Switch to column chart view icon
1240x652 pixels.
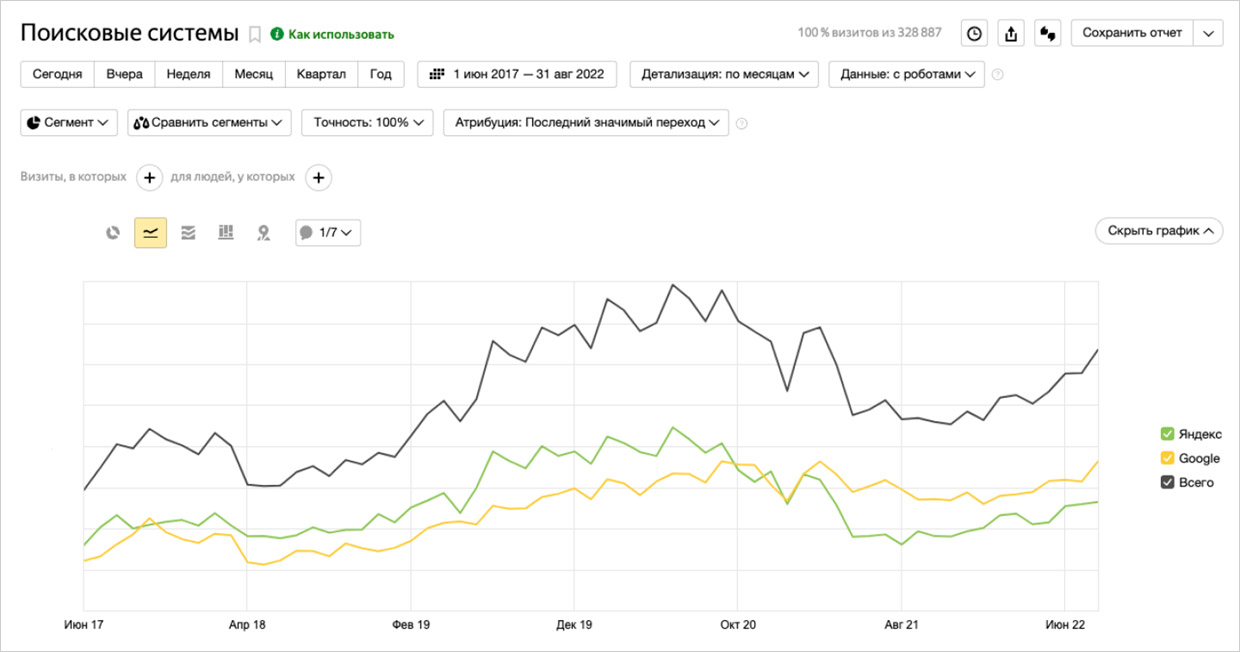[x=226, y=233]
